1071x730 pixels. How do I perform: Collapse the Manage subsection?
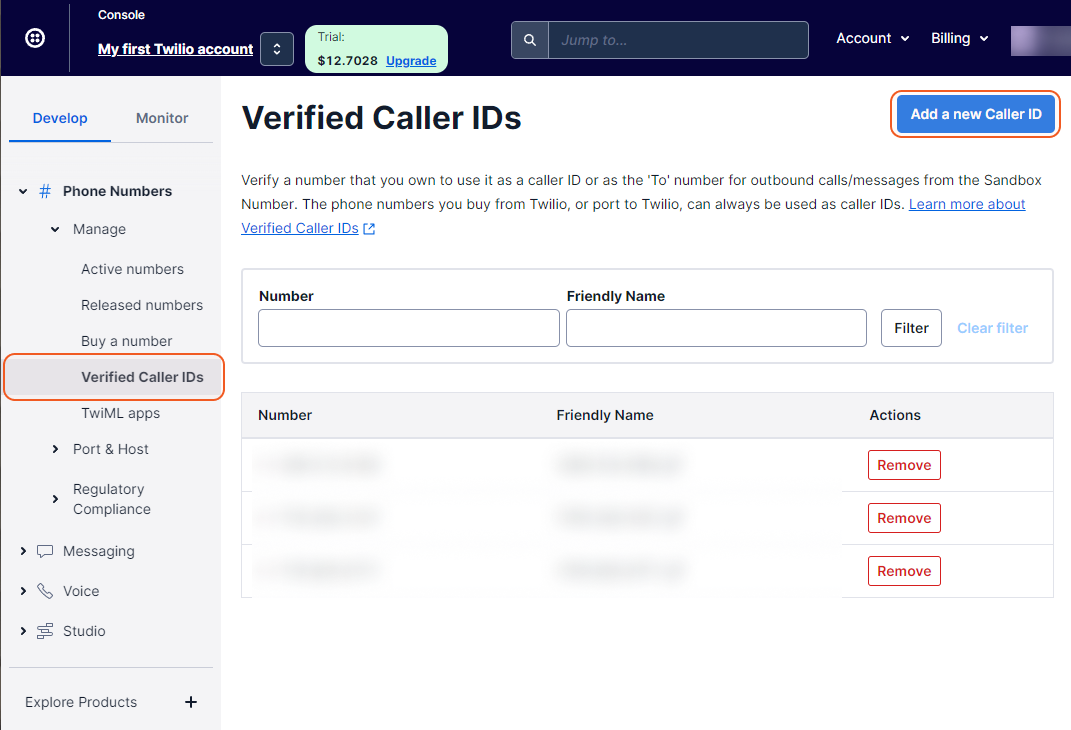56,229
